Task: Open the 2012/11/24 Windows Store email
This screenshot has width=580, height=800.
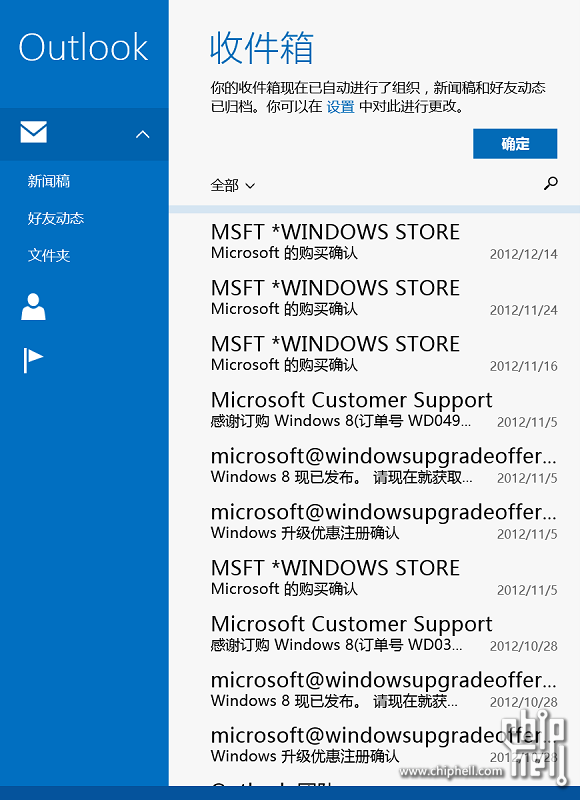Action: tap(384, 298)
